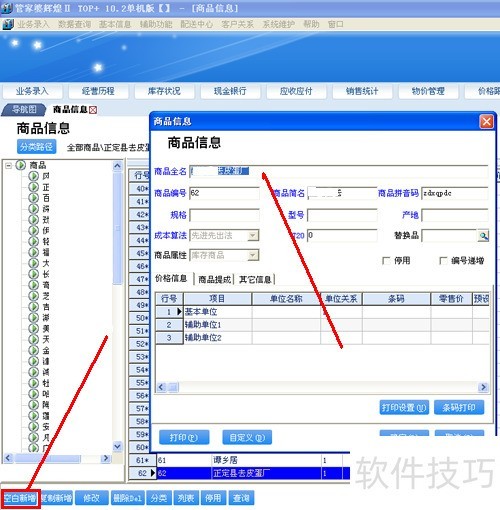Open the 商品属性 dropdown

[x=253, y=256]
